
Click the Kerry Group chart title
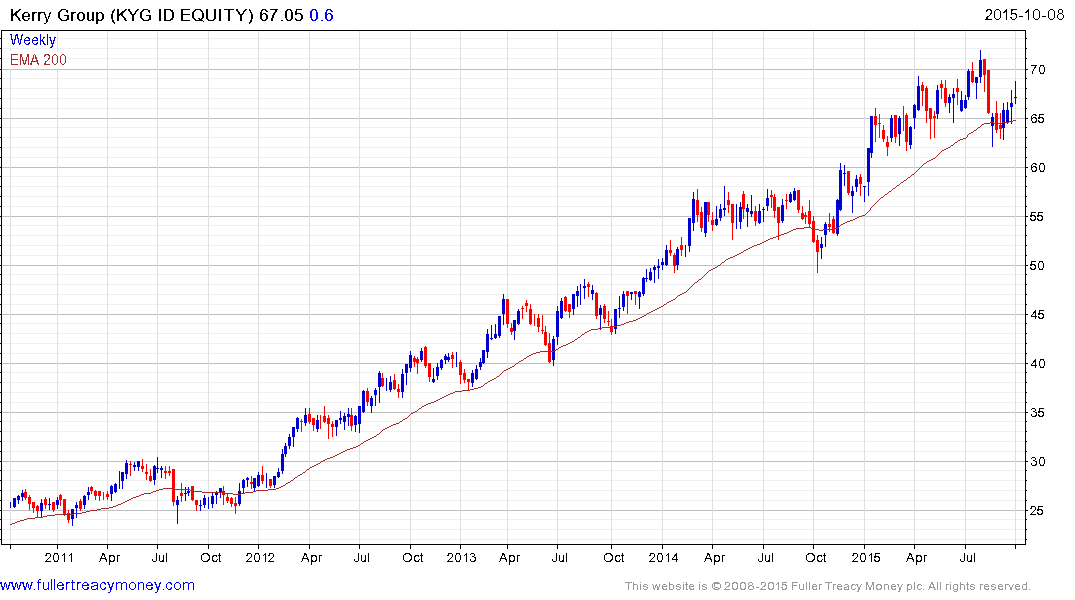click(x=132, y=15)
